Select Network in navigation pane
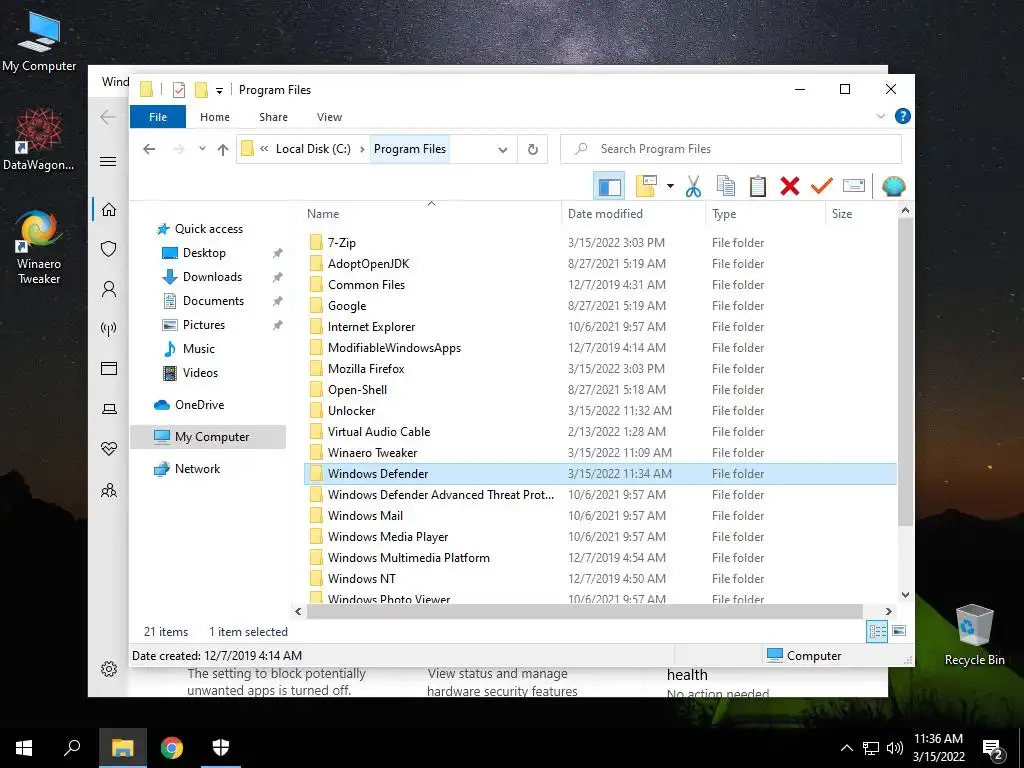Viewport: 1024px width, 768px height. [197, 469]
